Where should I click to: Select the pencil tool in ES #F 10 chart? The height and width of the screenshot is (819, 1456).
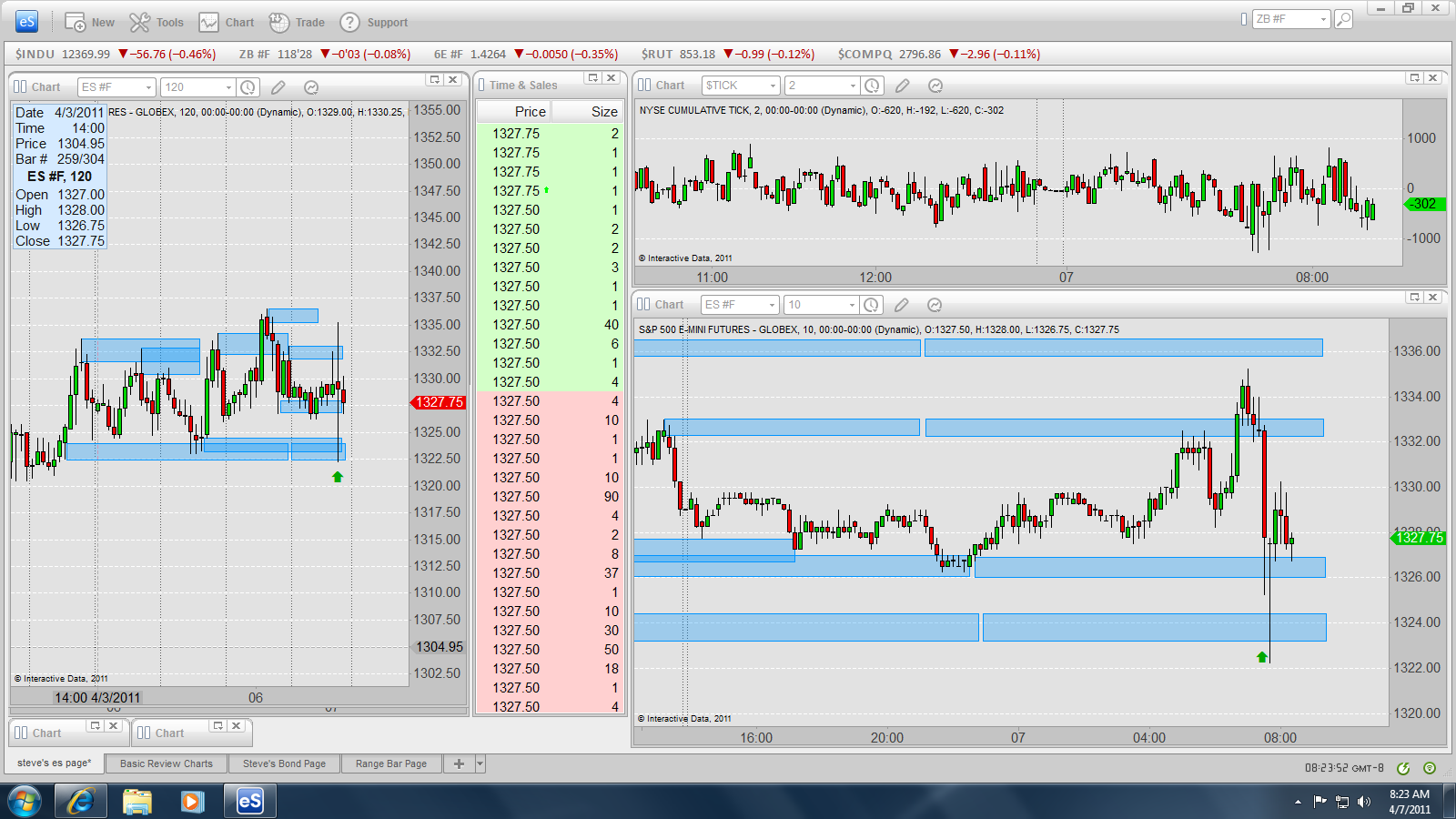(x=902, y=305)
